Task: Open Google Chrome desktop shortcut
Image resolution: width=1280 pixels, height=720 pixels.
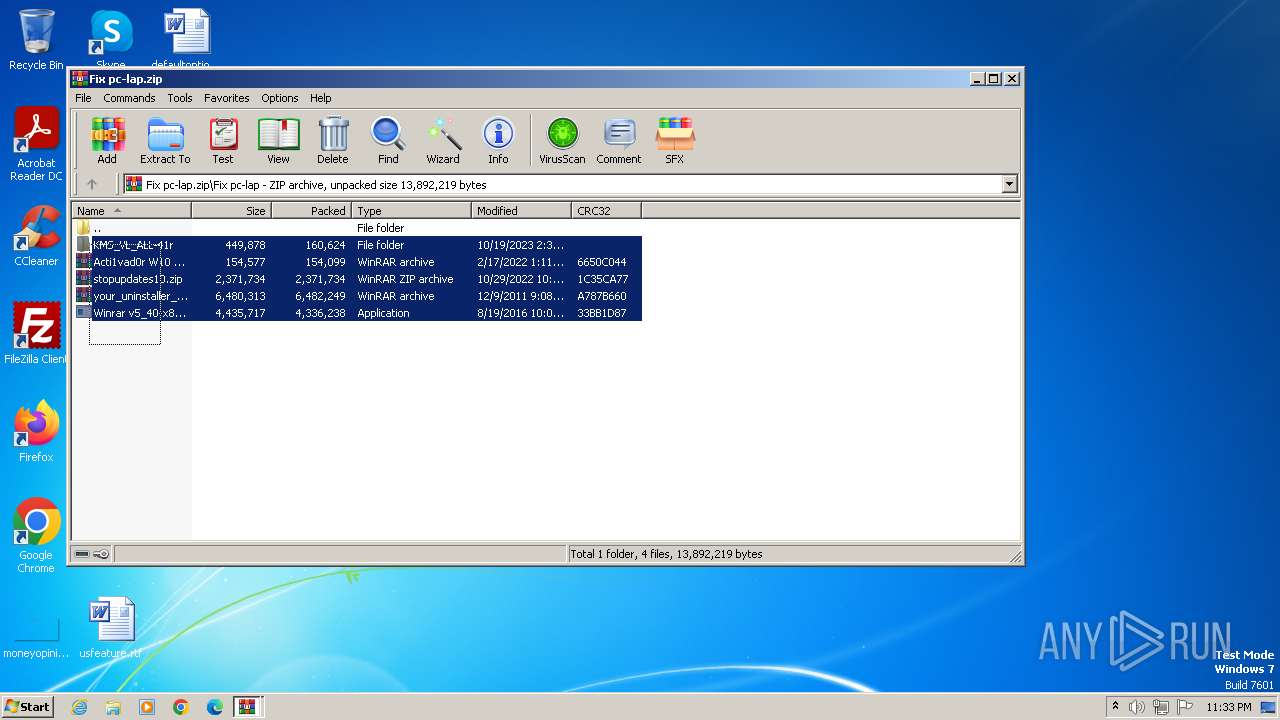Action: pos(36,536)
